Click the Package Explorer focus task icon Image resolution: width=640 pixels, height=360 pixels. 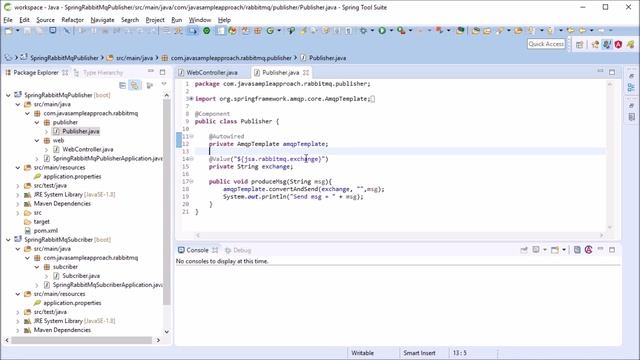(x=150, y=85)
